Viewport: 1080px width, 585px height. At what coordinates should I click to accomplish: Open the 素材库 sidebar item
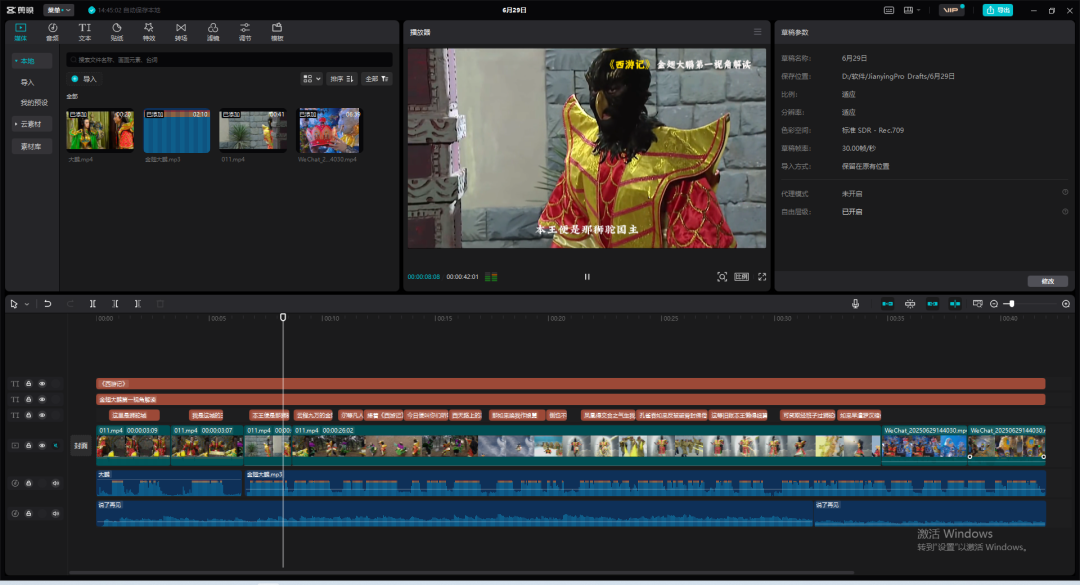32,146
